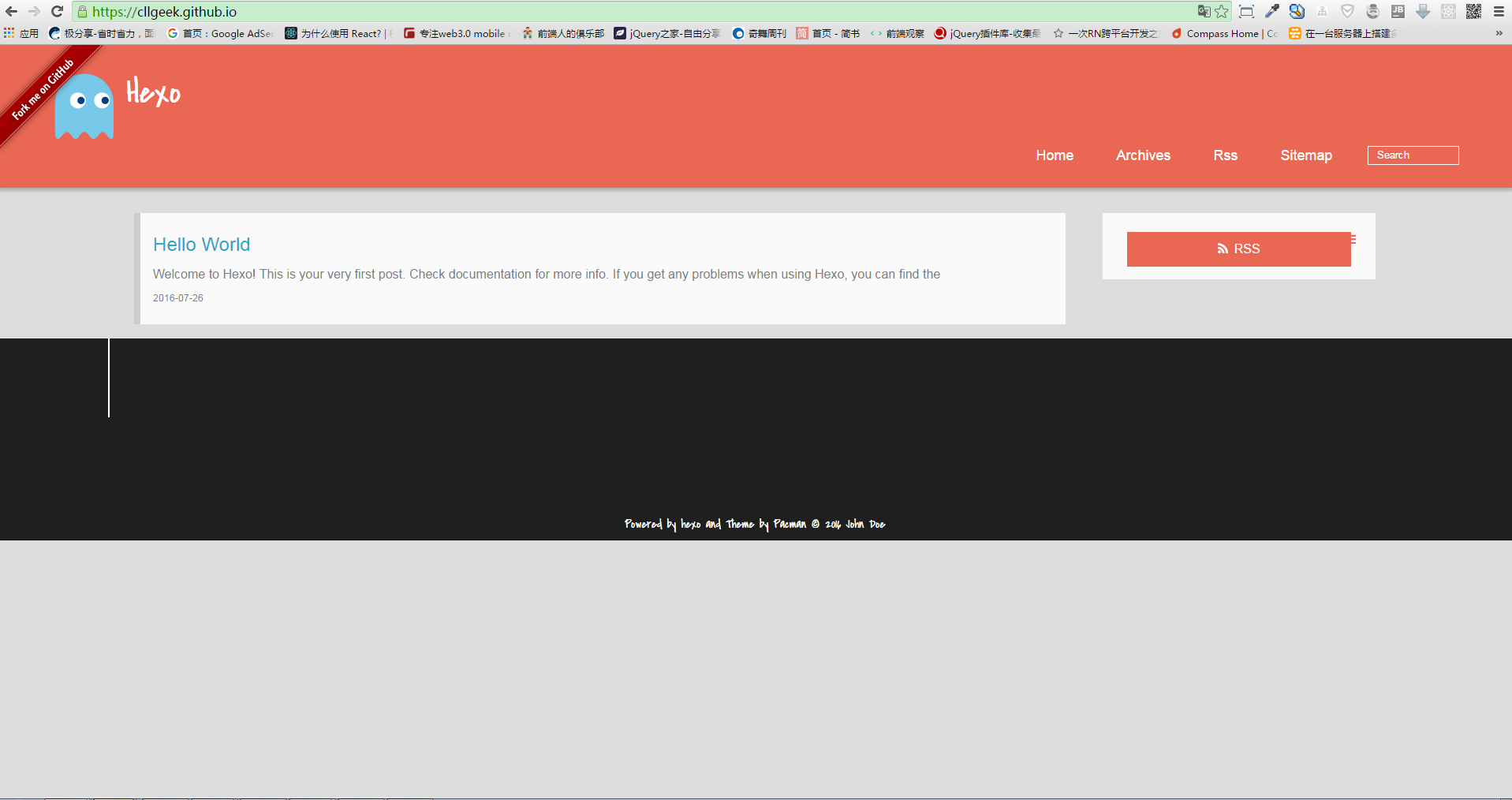Go back to the previous page
The image size is (1512, 800).
coord(11,12)
